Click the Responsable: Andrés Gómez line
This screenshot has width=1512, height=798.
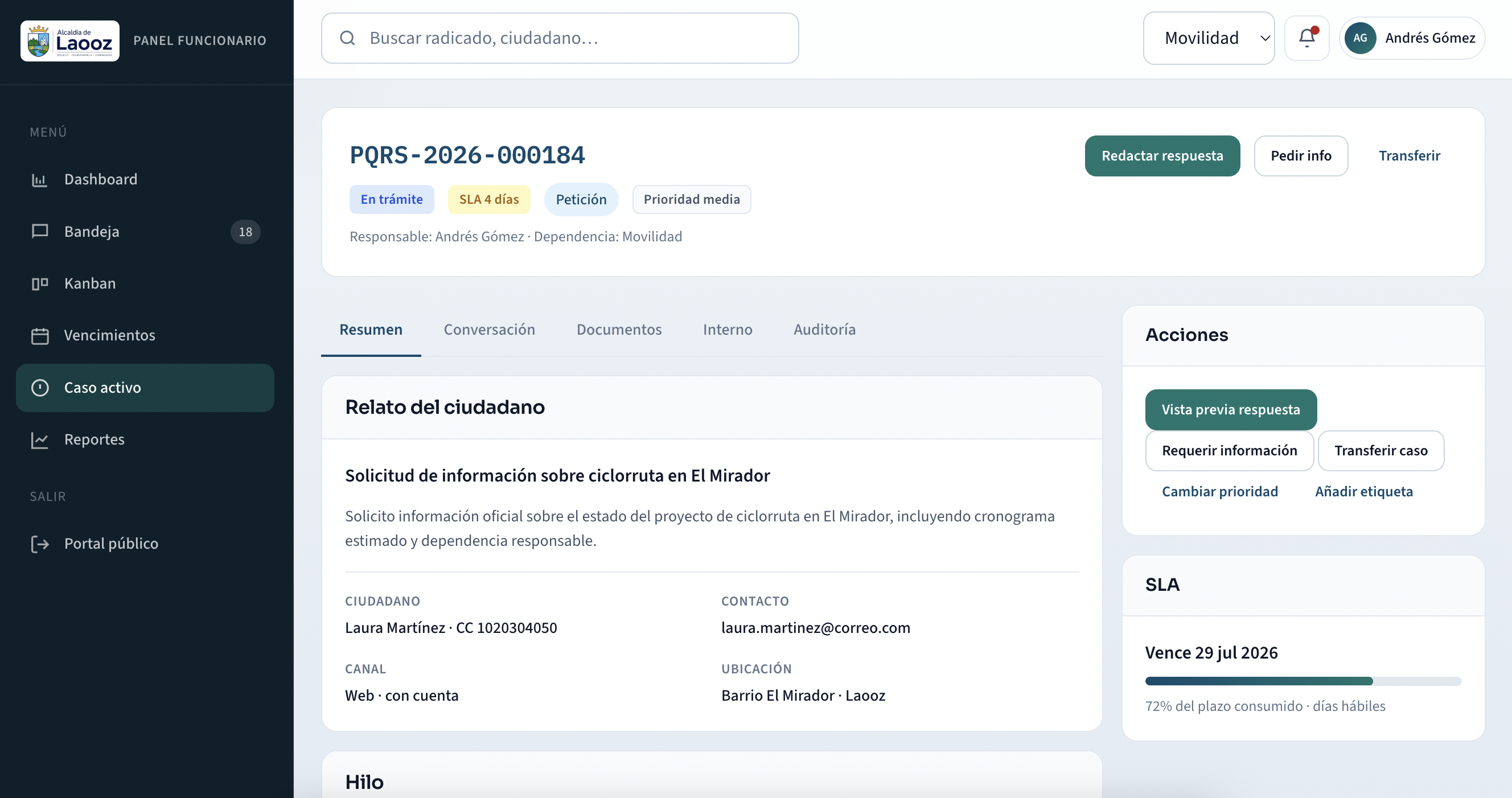(515, 236)
